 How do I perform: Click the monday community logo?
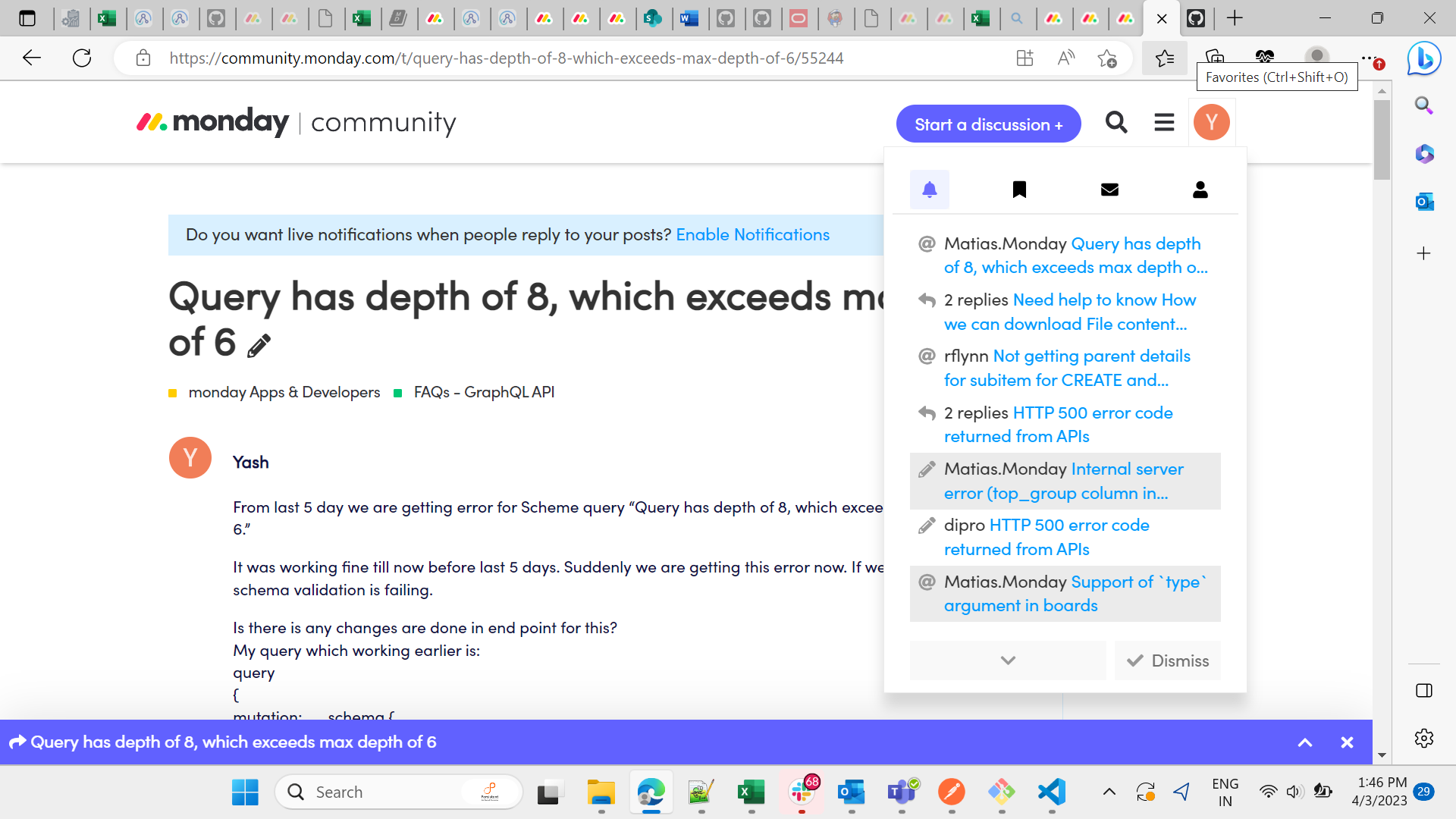pyautogui.click(x=296, y=122)
